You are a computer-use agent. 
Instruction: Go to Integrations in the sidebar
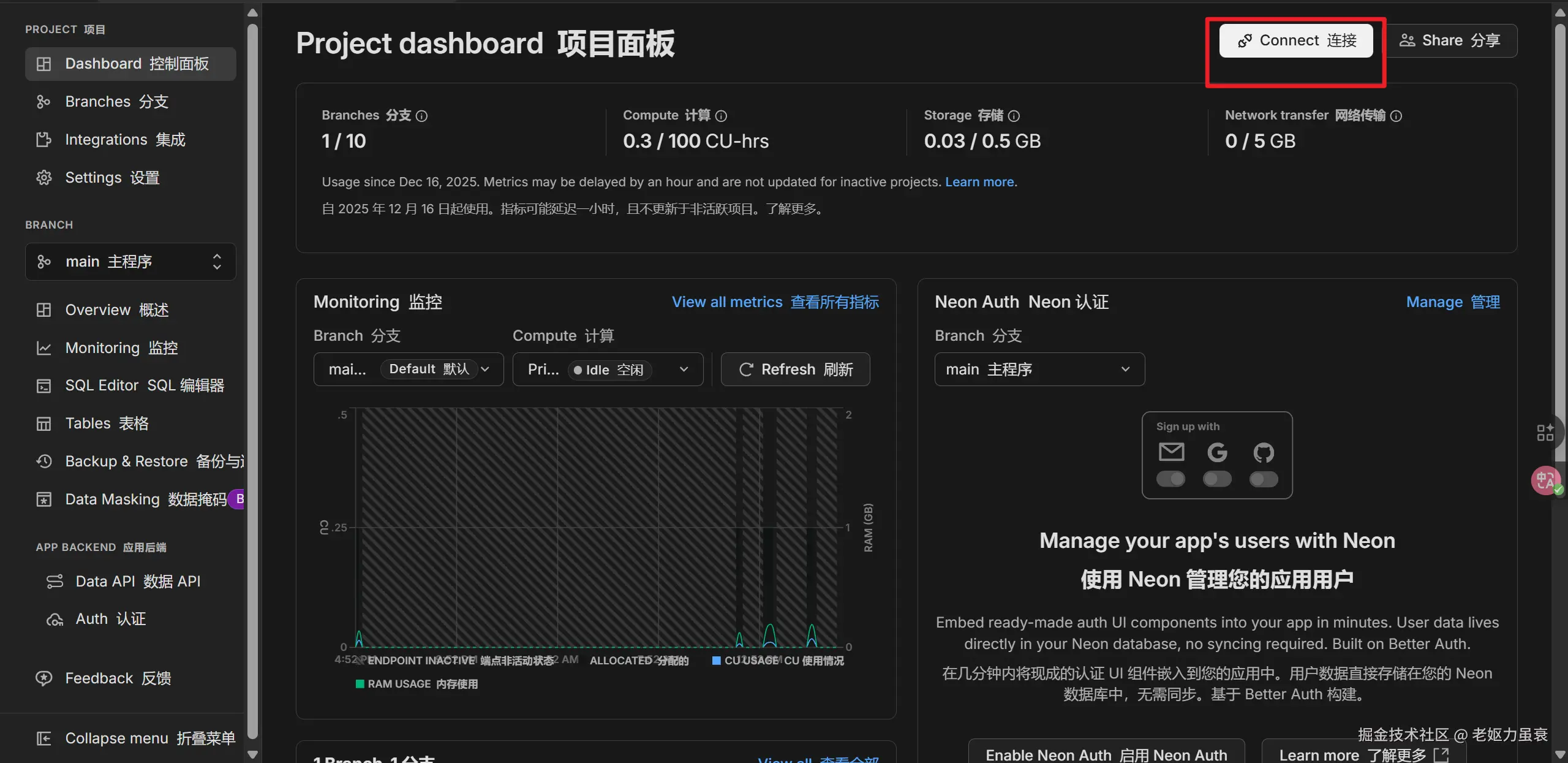(125, 140)
